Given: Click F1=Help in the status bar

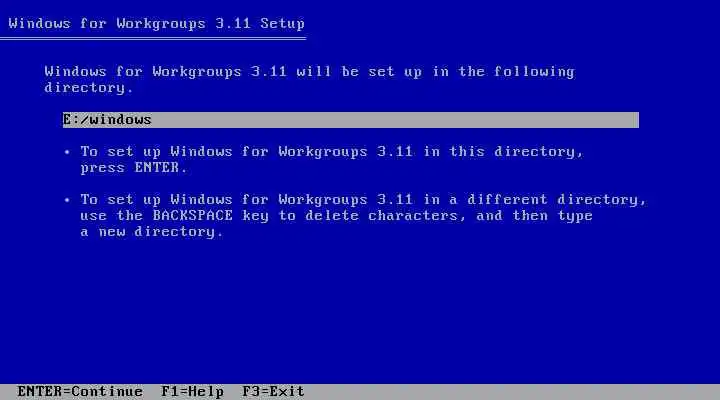Looking at the screenshot, I should 192,392.
